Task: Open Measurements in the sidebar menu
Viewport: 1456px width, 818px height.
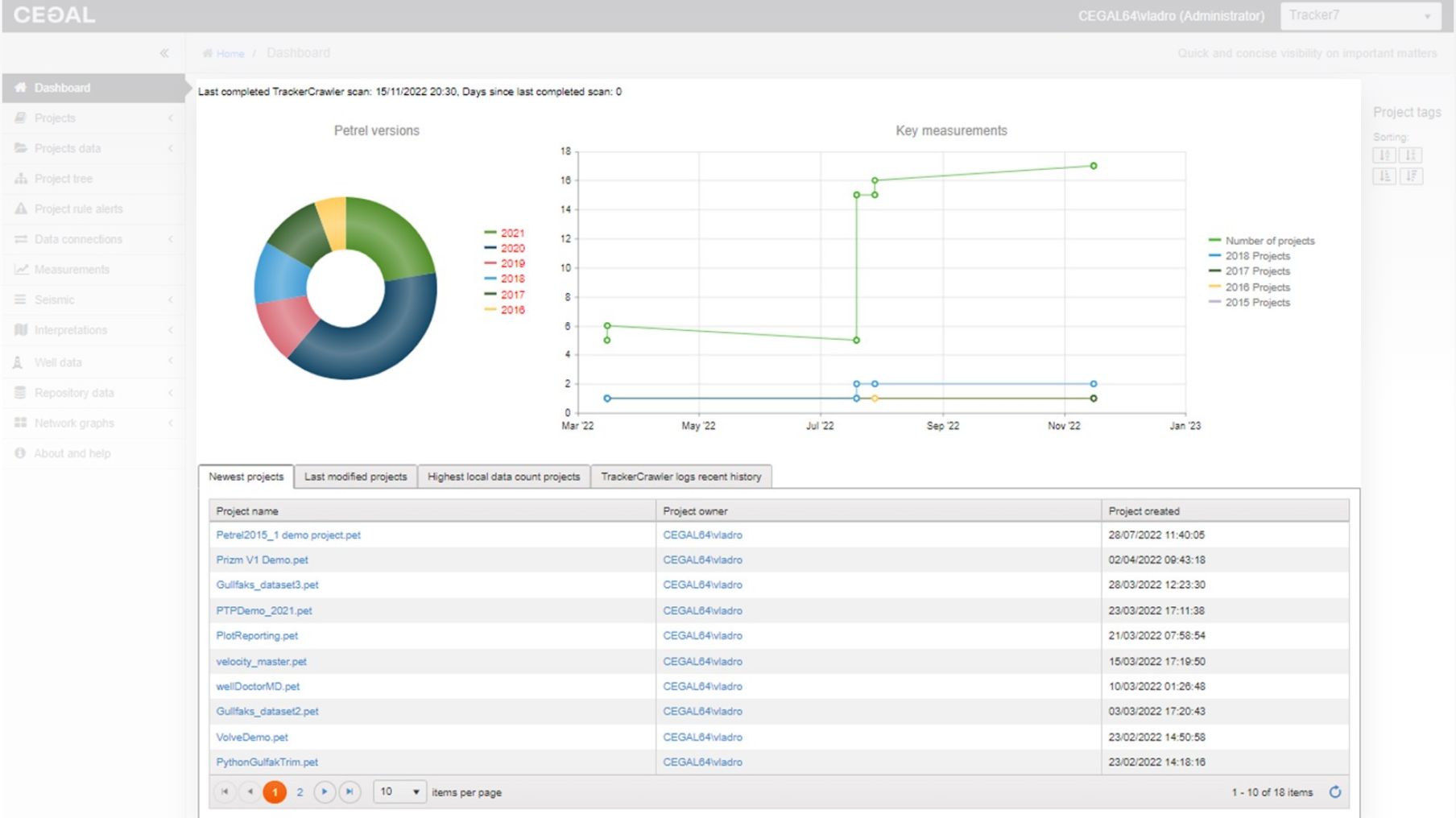Action: [x=93, y=270]
